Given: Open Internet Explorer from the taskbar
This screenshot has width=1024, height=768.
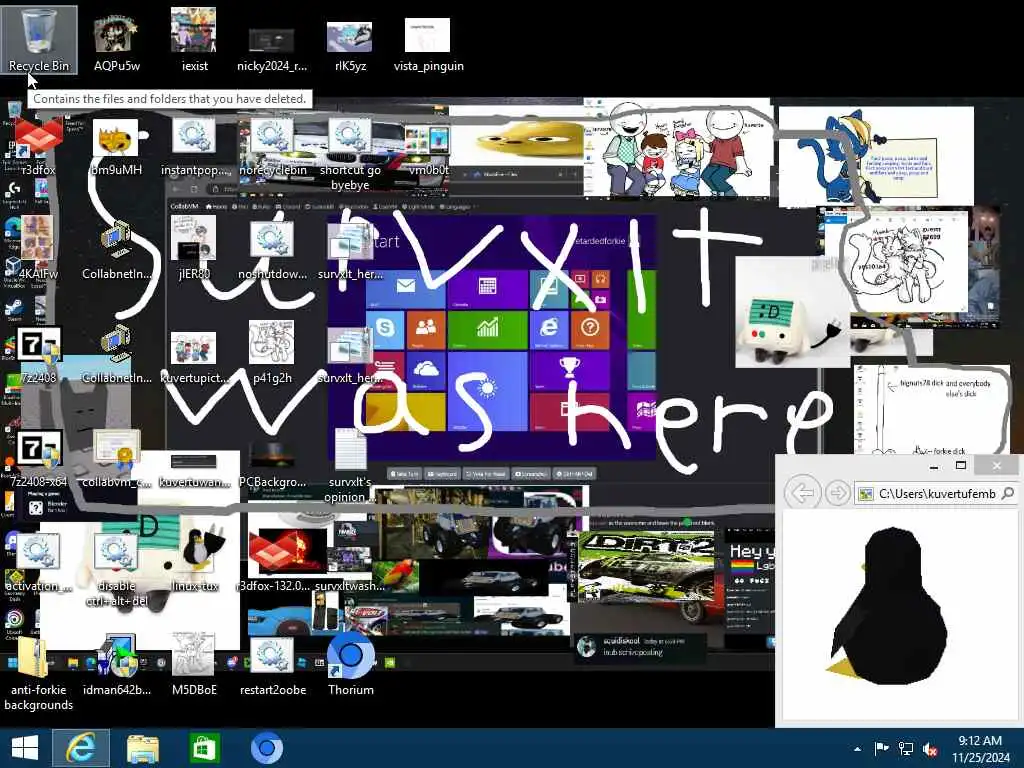Looking at the screenshot, I should click(x=80, y=748).
